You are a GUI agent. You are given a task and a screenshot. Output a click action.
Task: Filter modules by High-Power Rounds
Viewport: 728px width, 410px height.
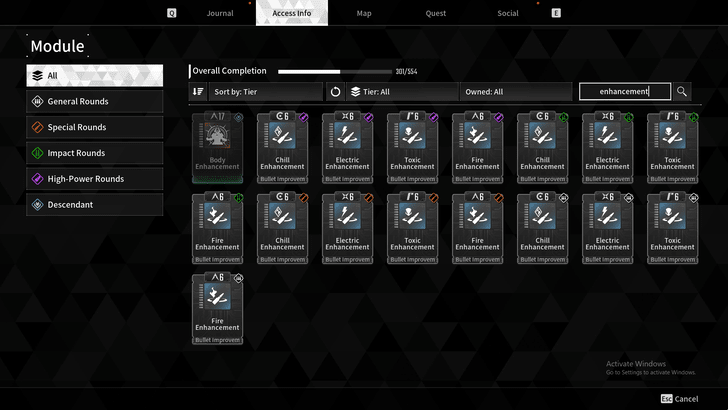point(95,179)
